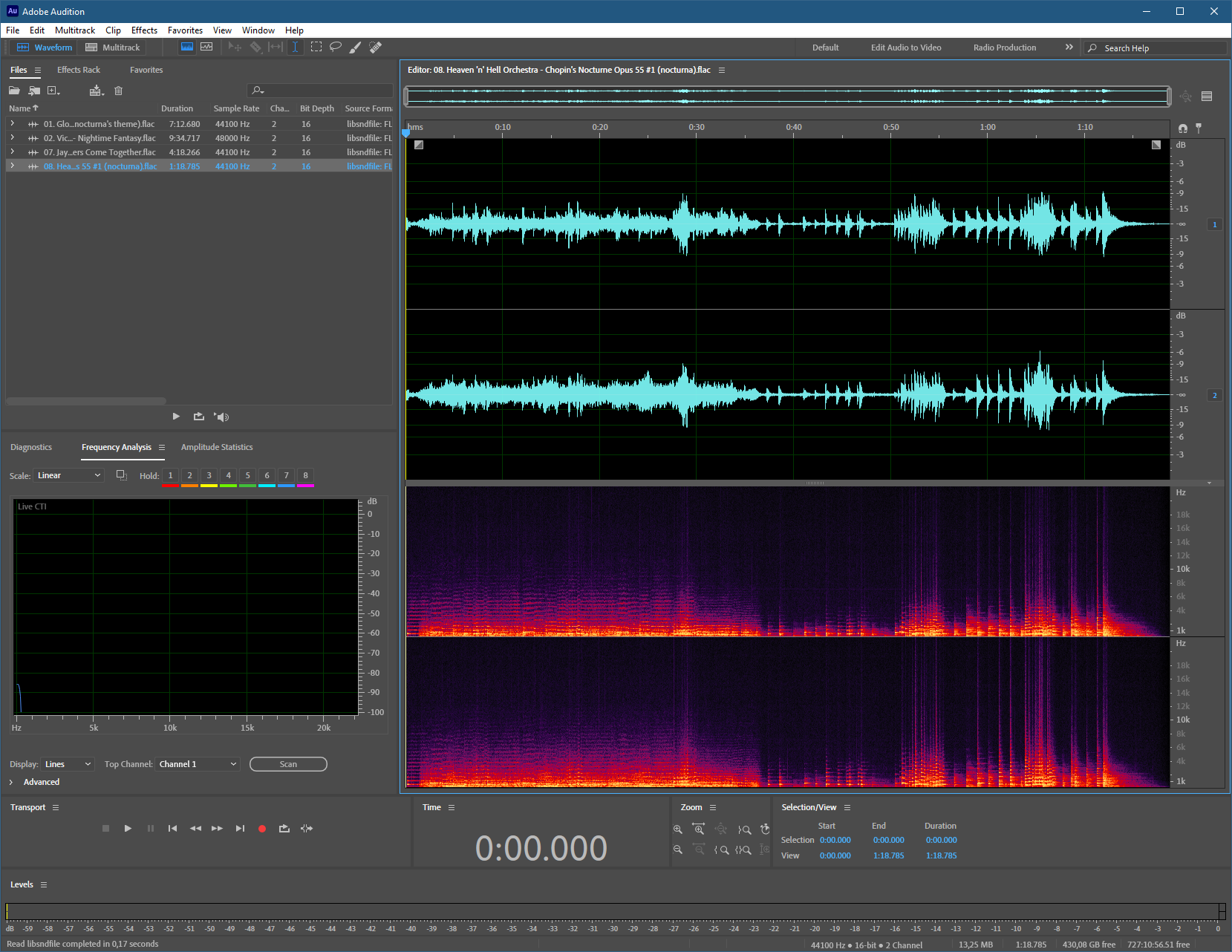
Task: Click the marker pin icon above the dB scale
Action: click(1199, 128)
